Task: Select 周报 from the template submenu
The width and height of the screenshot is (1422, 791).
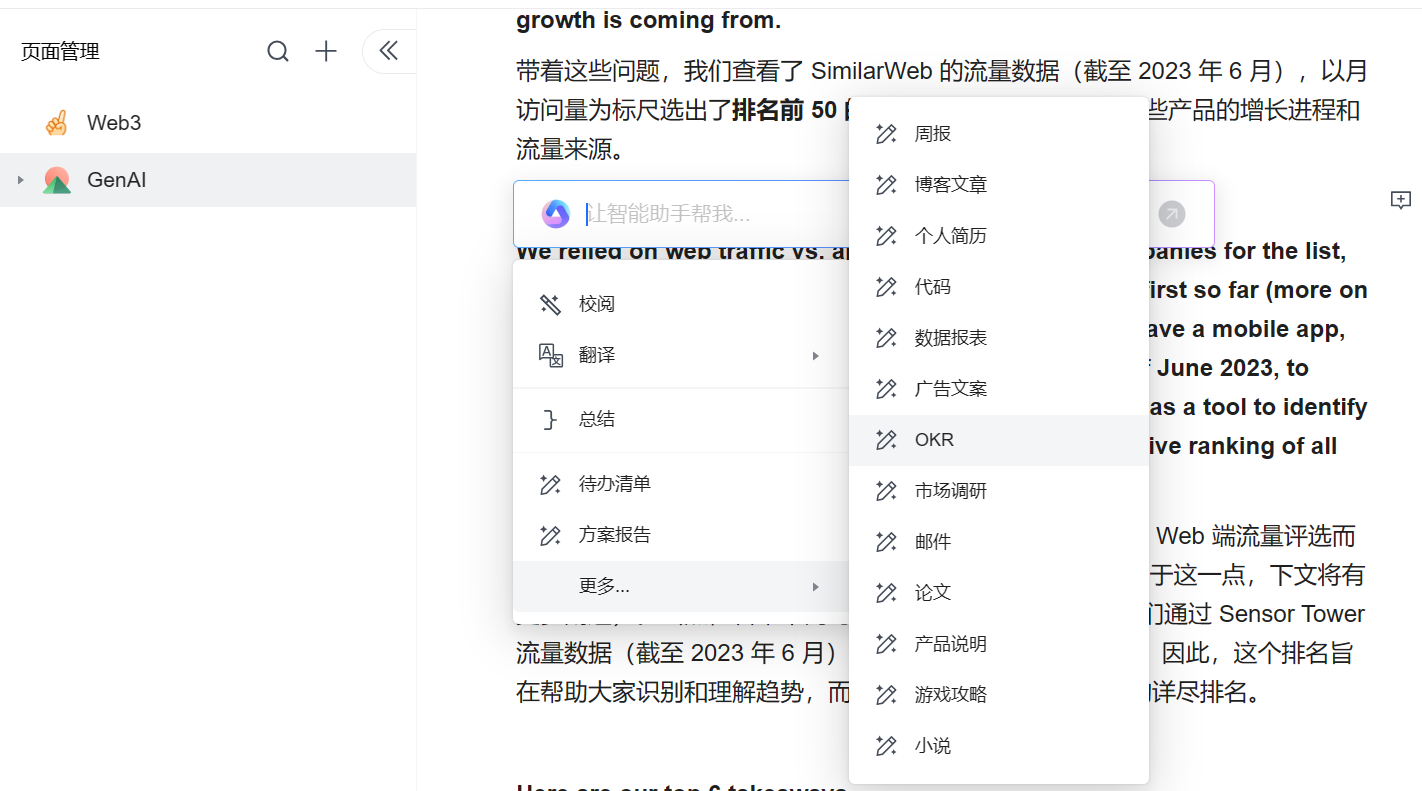Action: (x=932, y=134)
